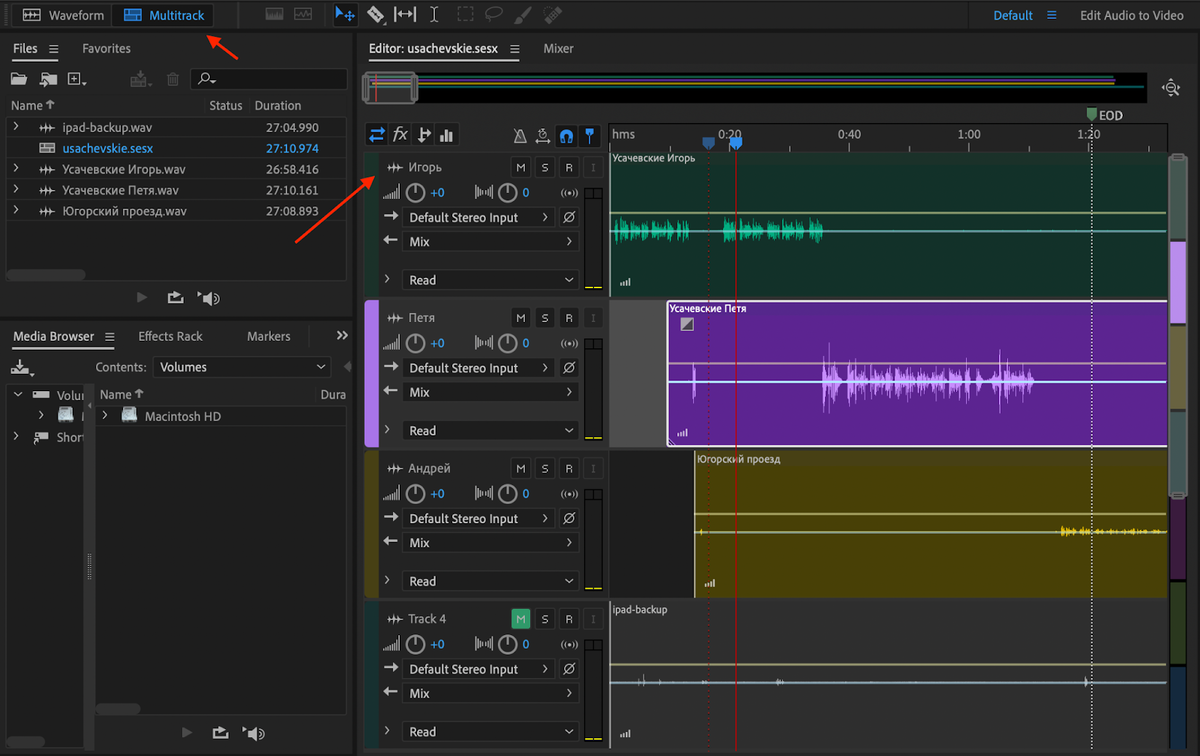Switch to the Mixer tab
The width and height of the screenshot is (1200, 756).
coord(560,48)
